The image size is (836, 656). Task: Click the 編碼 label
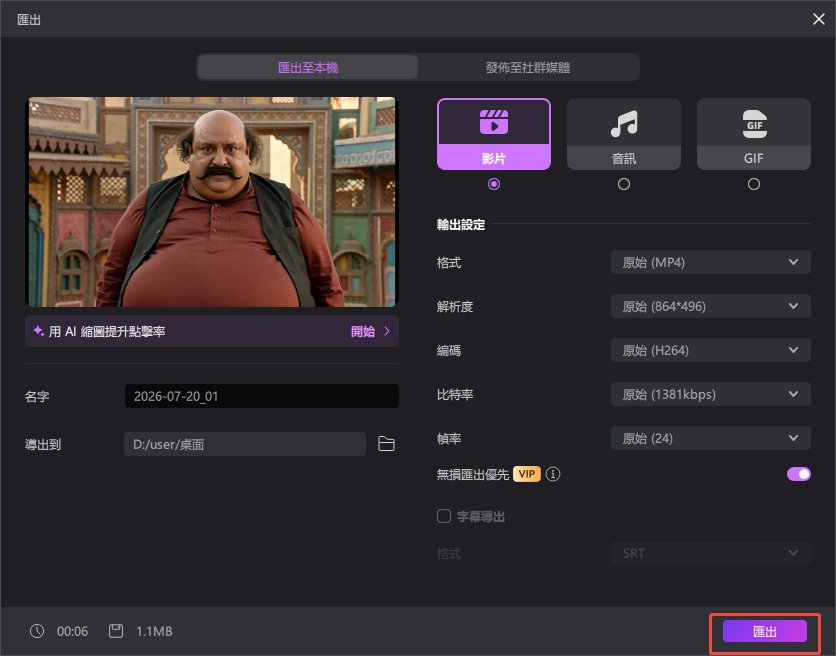(x=449, y=350)
